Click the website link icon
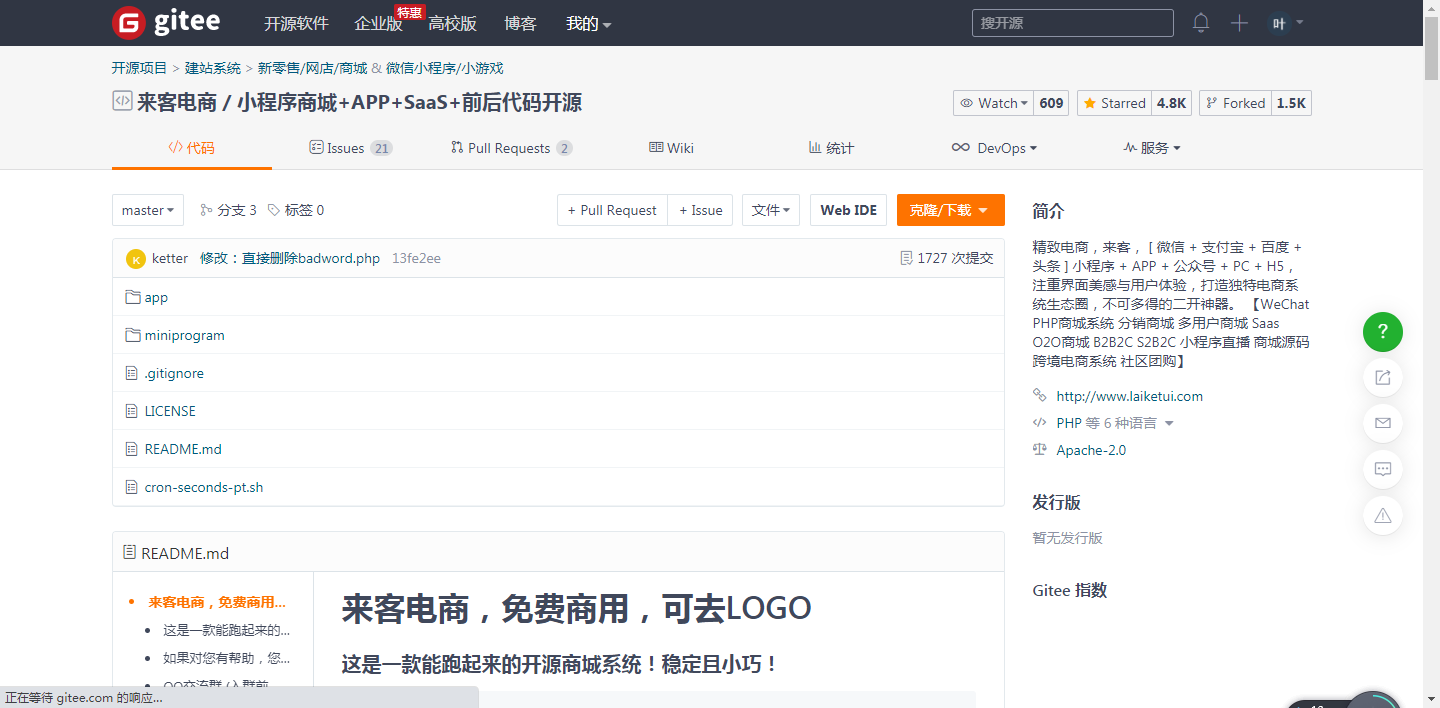Screen dimensions: 1440x708 [1040, 396]
